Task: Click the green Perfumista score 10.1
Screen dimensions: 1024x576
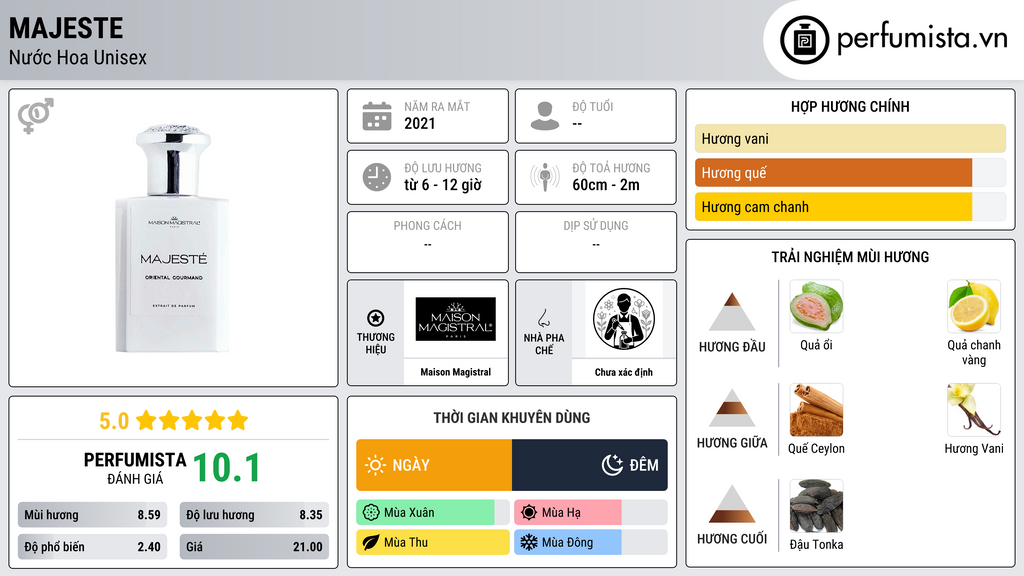Action: 227,468
